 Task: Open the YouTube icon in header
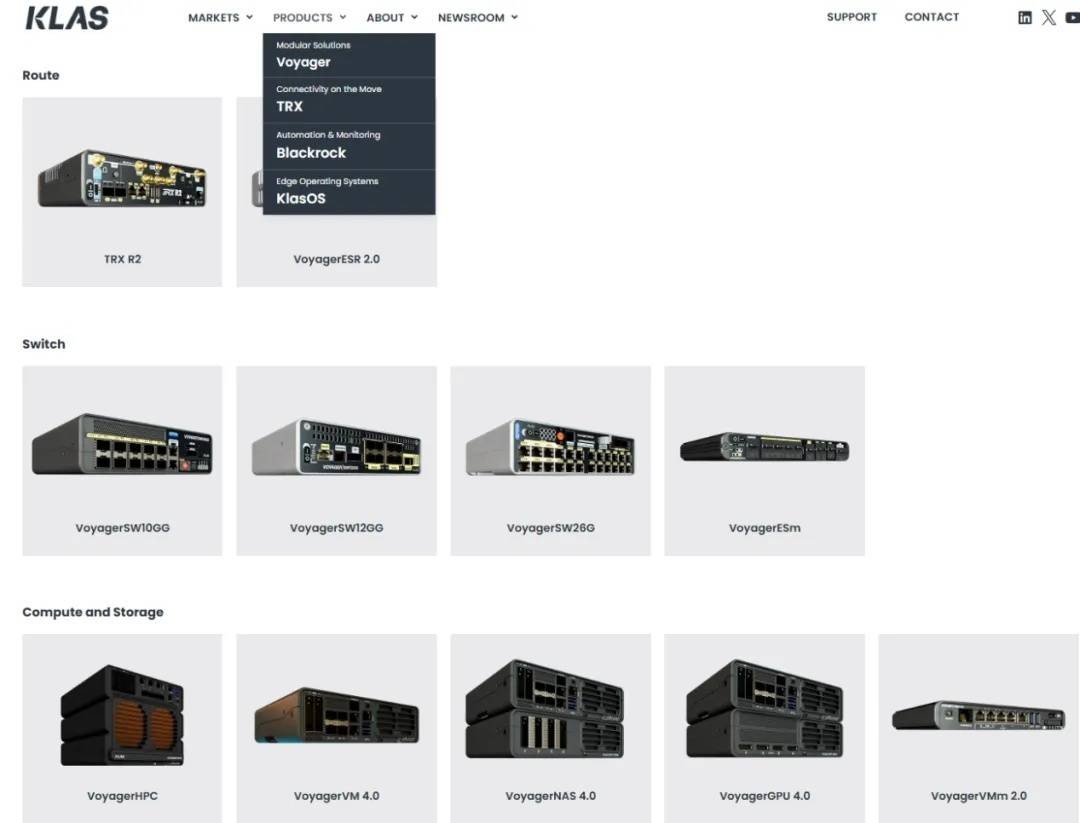tap(1071, 17)
